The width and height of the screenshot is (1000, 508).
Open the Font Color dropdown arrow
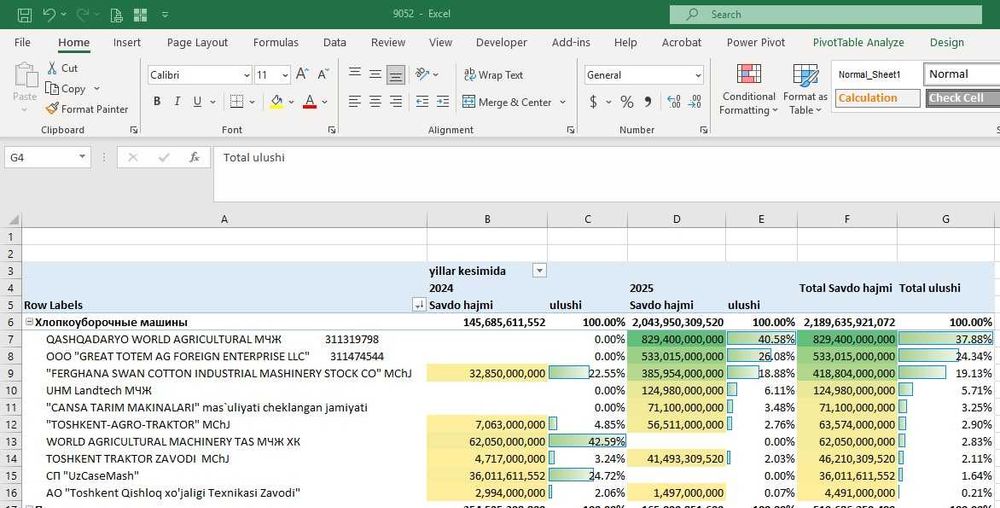325,102
